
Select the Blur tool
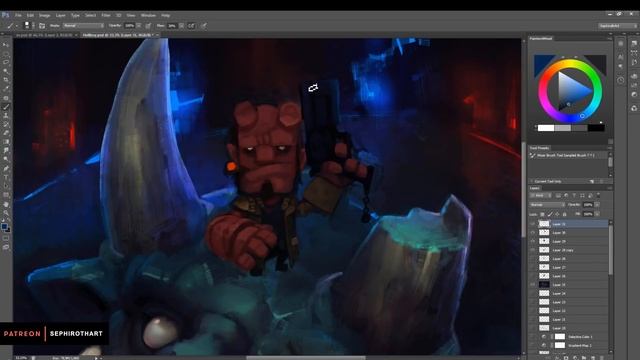pos(6,151)
